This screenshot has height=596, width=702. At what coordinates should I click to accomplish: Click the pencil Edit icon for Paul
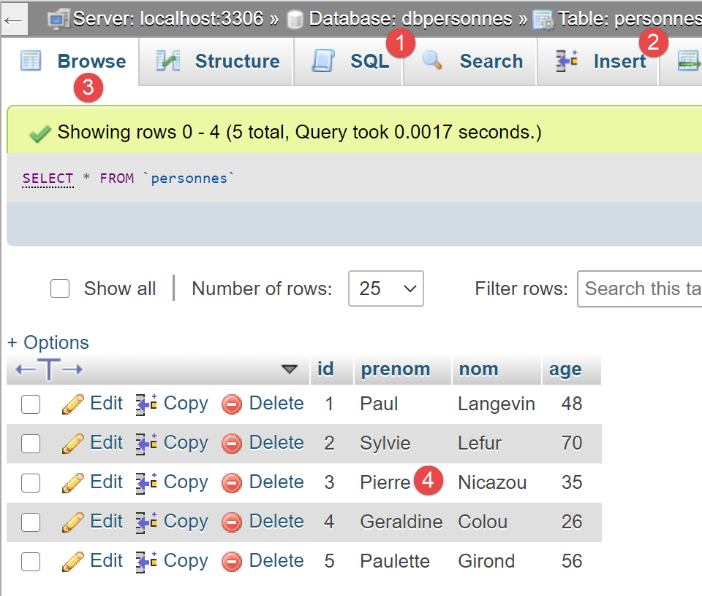coord(73,404)
